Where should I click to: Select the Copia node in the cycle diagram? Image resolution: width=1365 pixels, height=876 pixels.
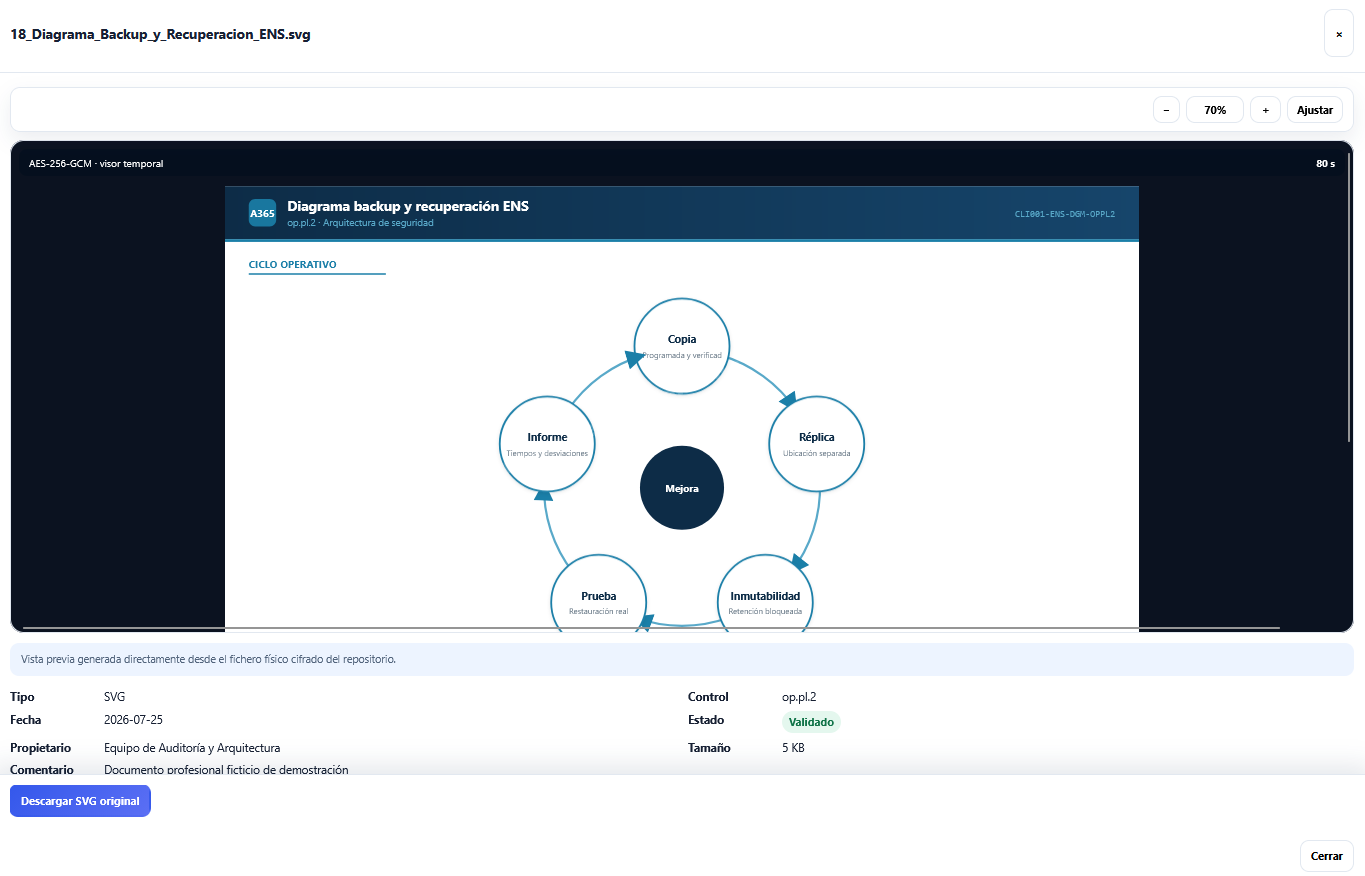tap(682, 345)
